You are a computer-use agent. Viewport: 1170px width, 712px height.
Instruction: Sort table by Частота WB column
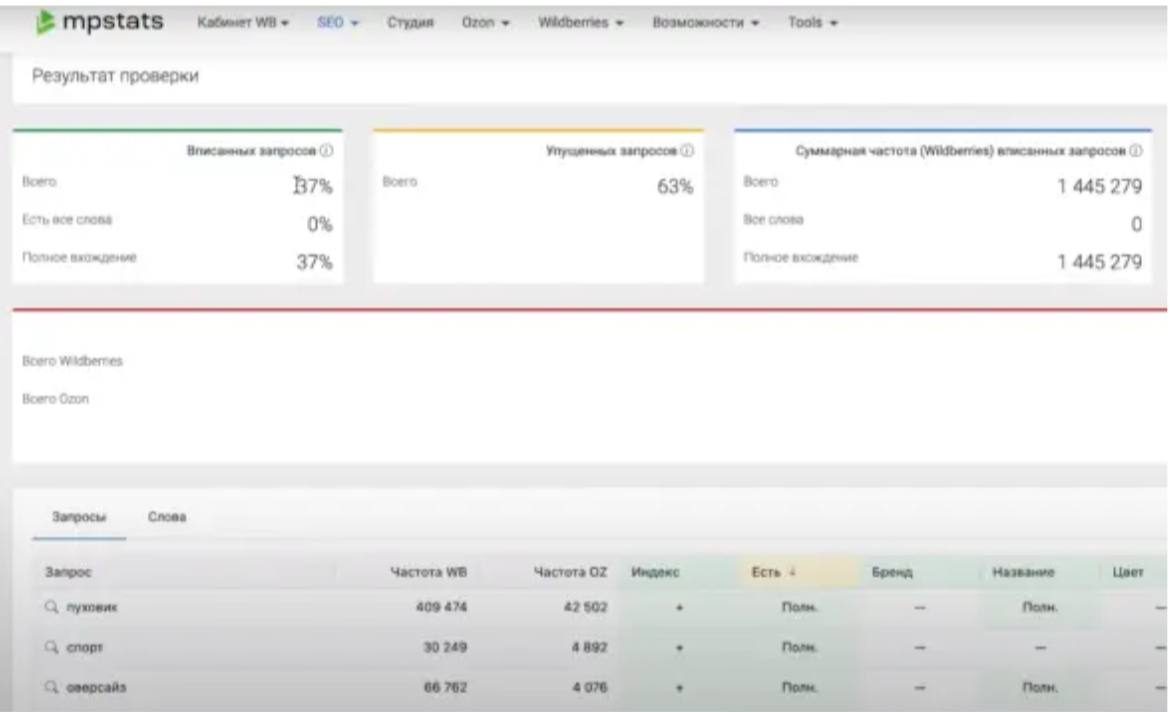point(428,572)
